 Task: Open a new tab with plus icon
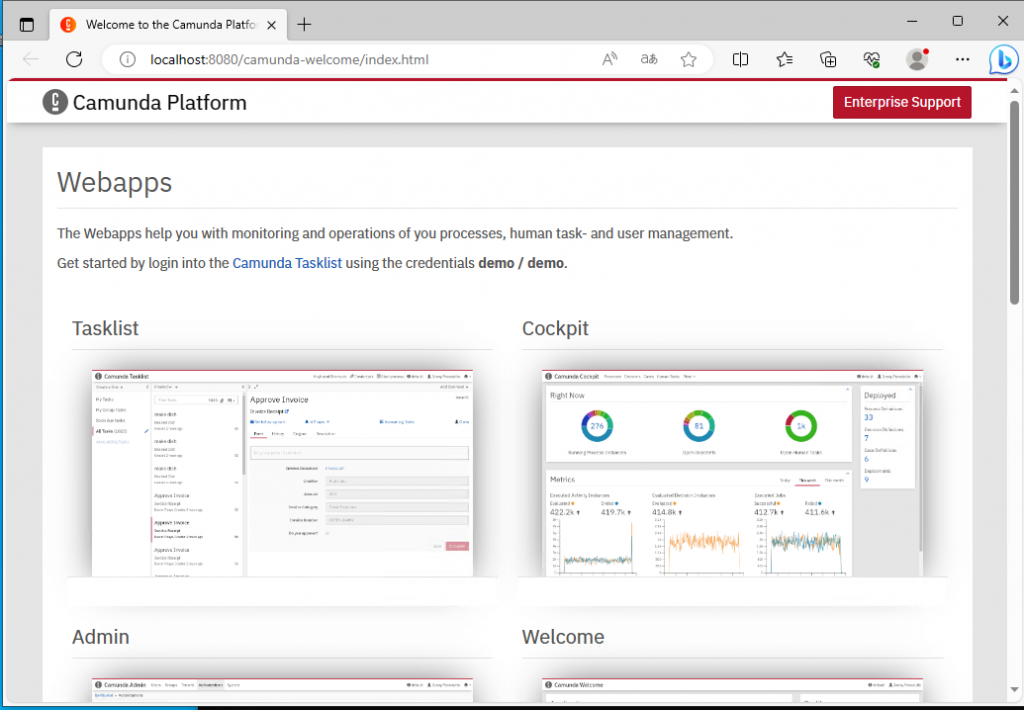304,25
